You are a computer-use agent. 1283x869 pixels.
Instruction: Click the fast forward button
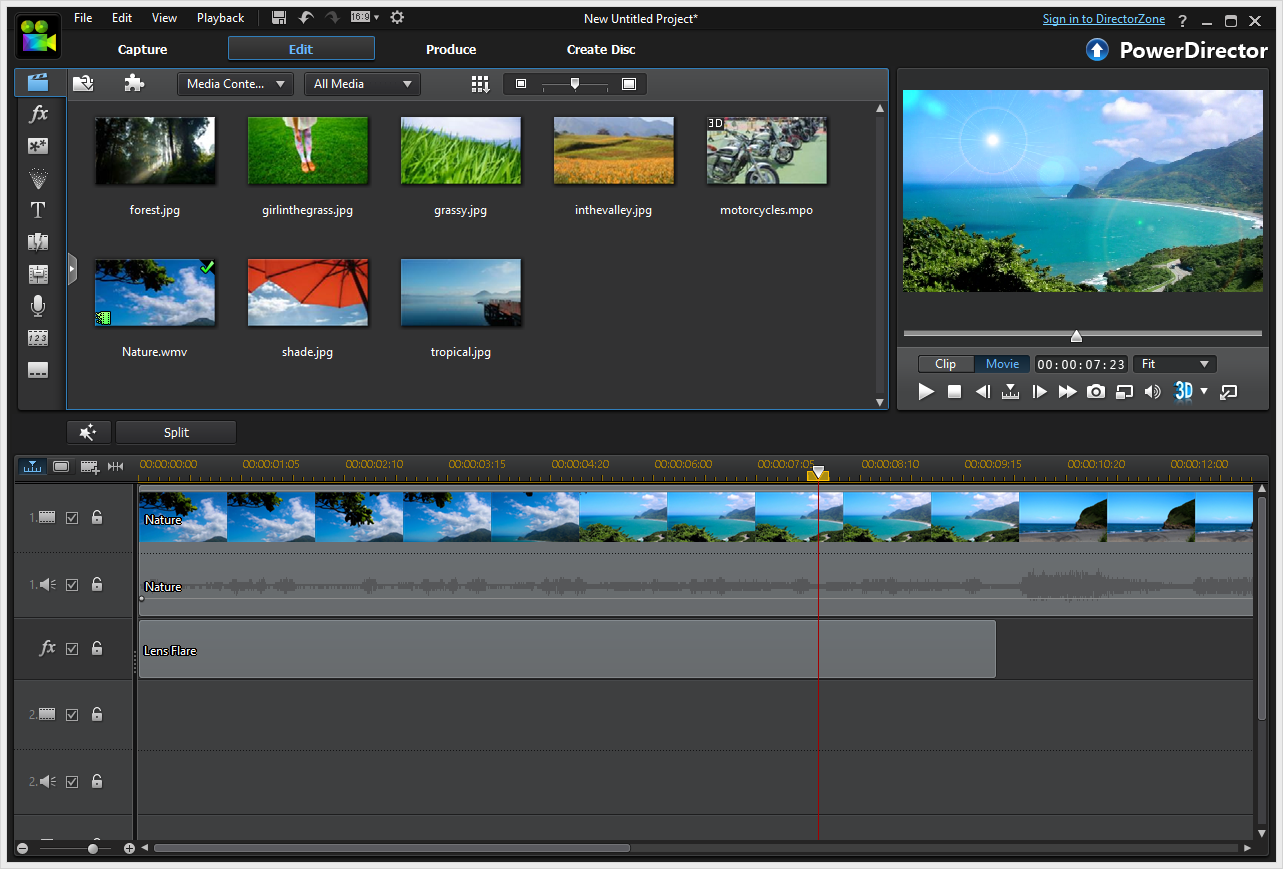[x=1067, y=392]
